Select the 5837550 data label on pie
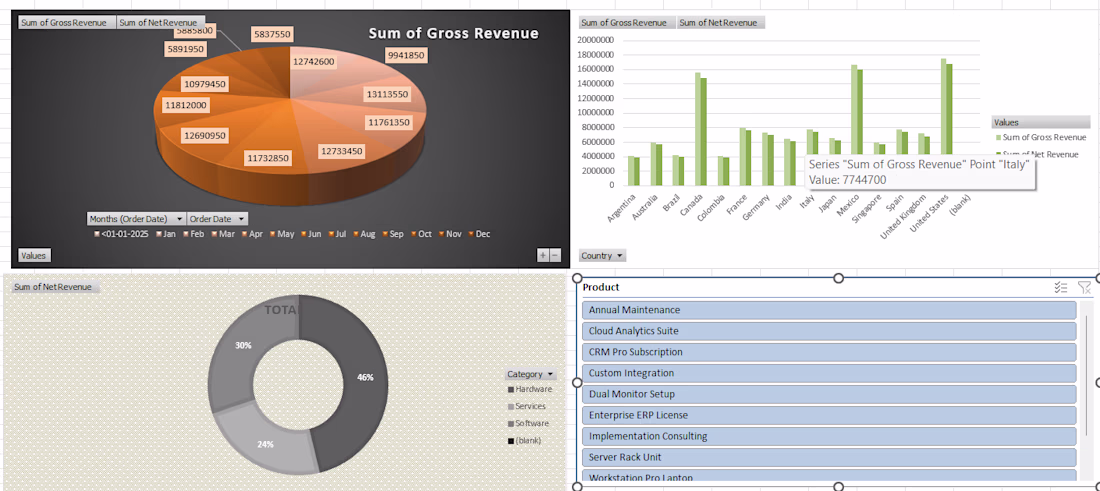 pos(273,34)
